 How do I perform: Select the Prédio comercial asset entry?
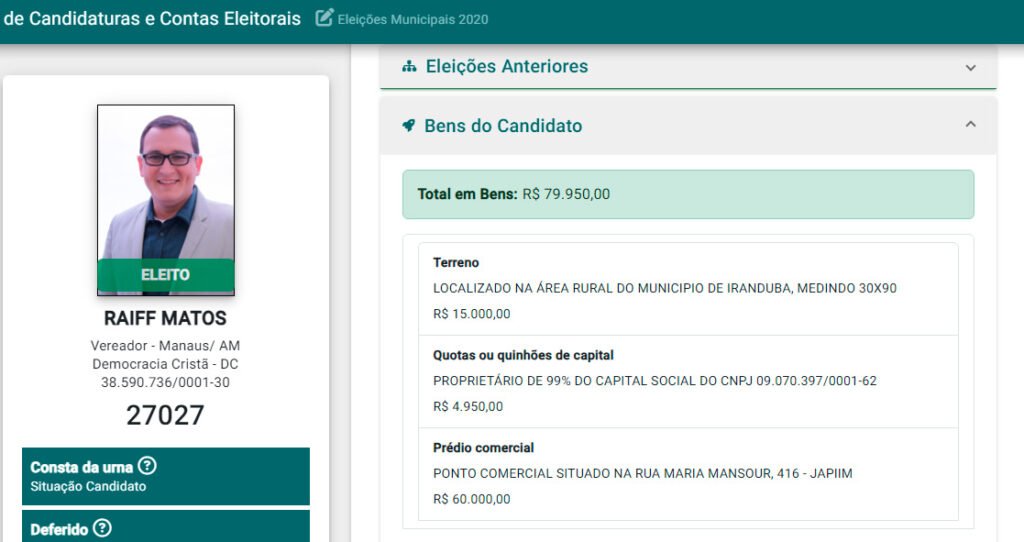[x=688, y=474]
